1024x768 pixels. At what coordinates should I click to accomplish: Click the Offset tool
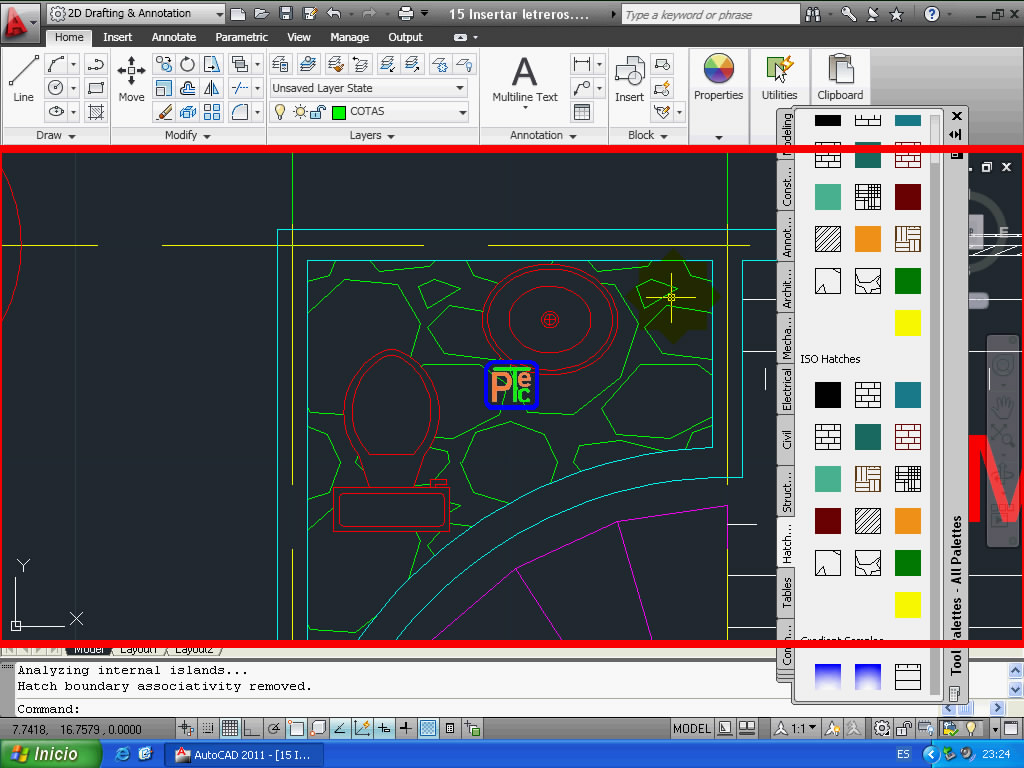[187, 88]
